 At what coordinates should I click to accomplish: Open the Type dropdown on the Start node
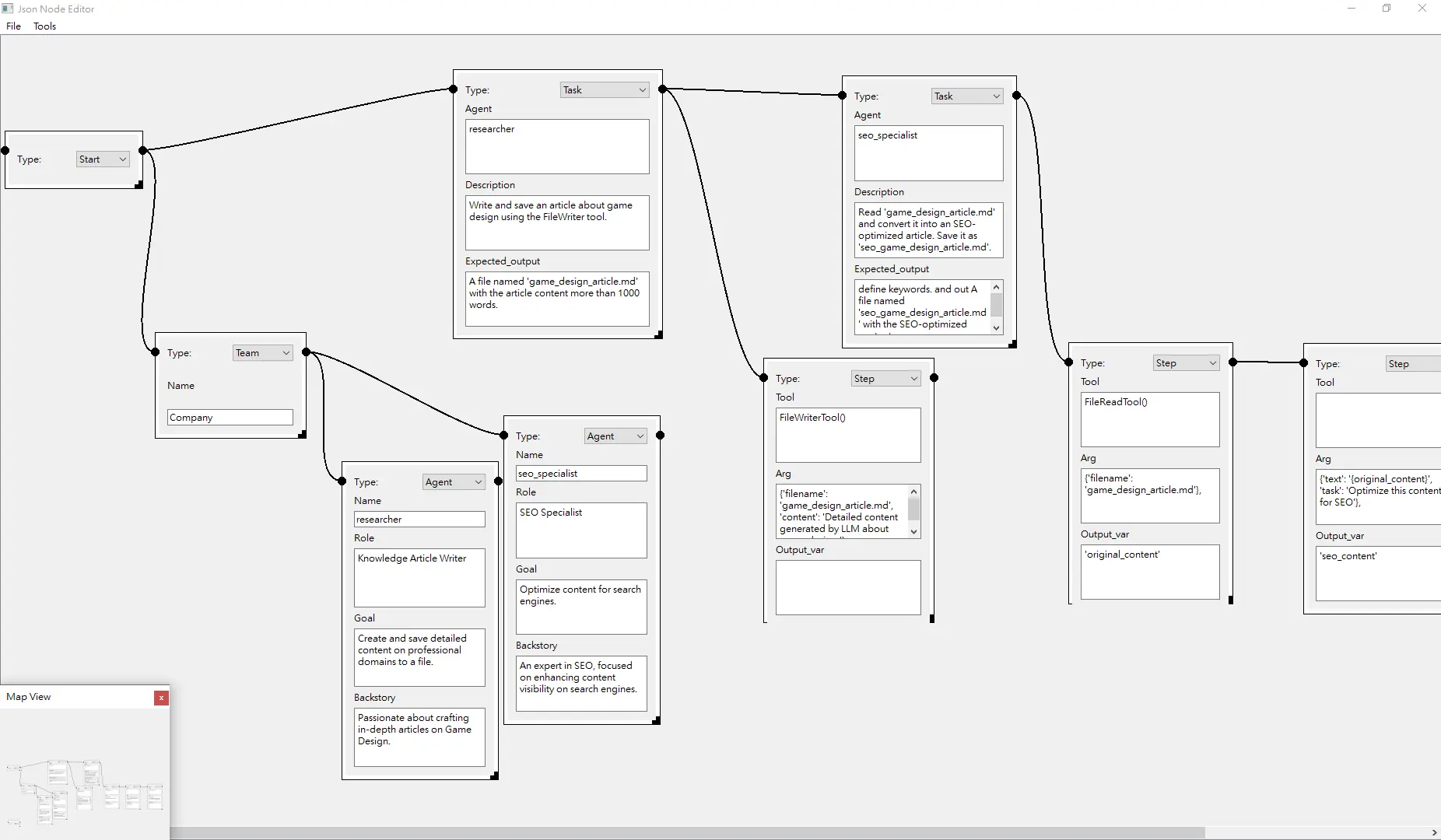102,159
